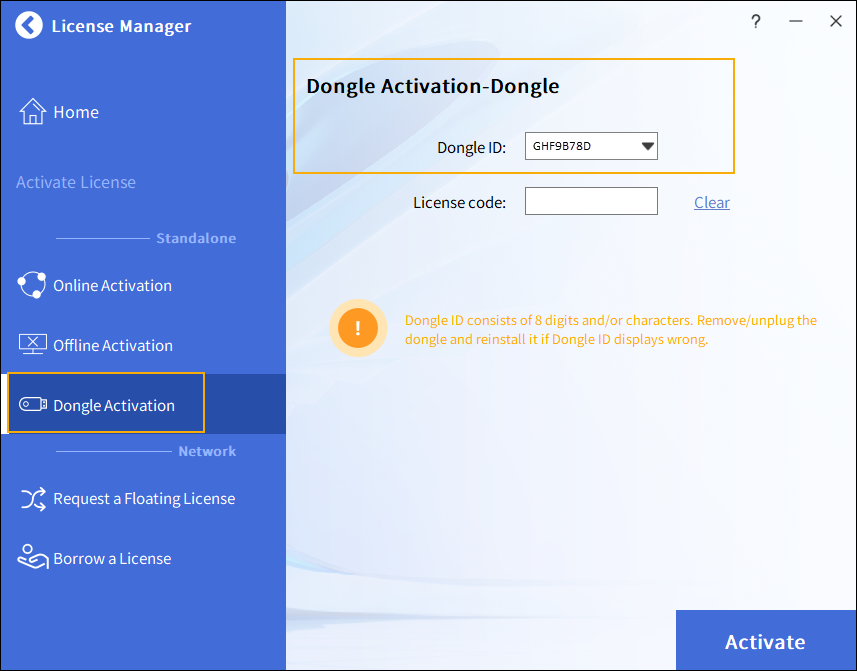Minimize the License Manager window
Image resolution: width=857 pixels, height=671 pixels.
coord(796,21)
